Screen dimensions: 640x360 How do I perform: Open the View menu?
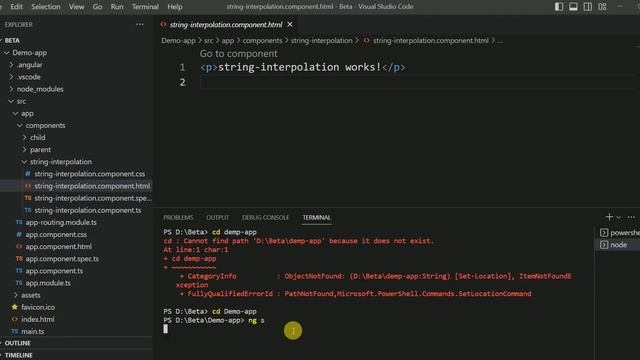pos(76,7)
